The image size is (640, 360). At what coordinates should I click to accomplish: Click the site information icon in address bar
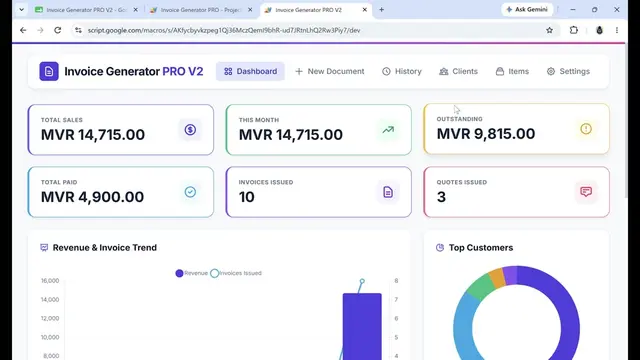(x=78, y=30)
